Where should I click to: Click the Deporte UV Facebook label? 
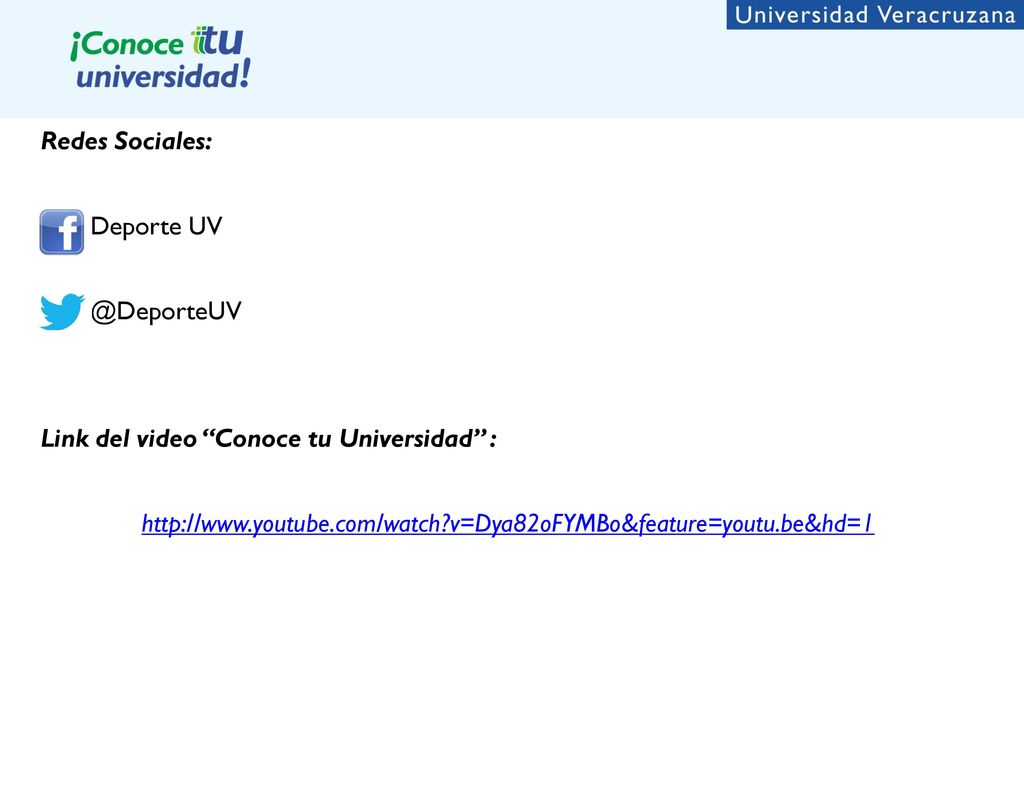coord(156,227)
